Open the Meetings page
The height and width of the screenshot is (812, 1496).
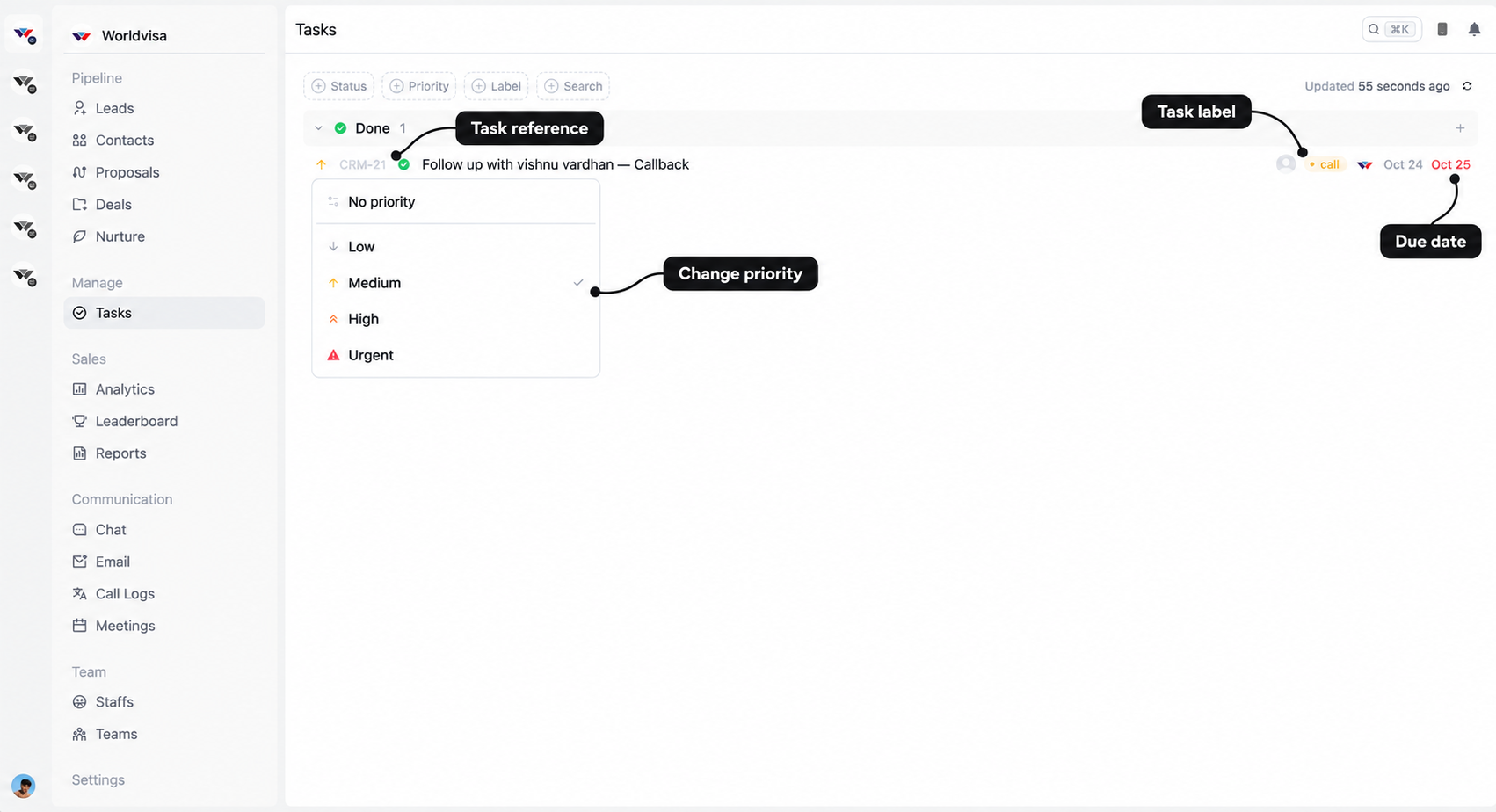click(164, 626)
